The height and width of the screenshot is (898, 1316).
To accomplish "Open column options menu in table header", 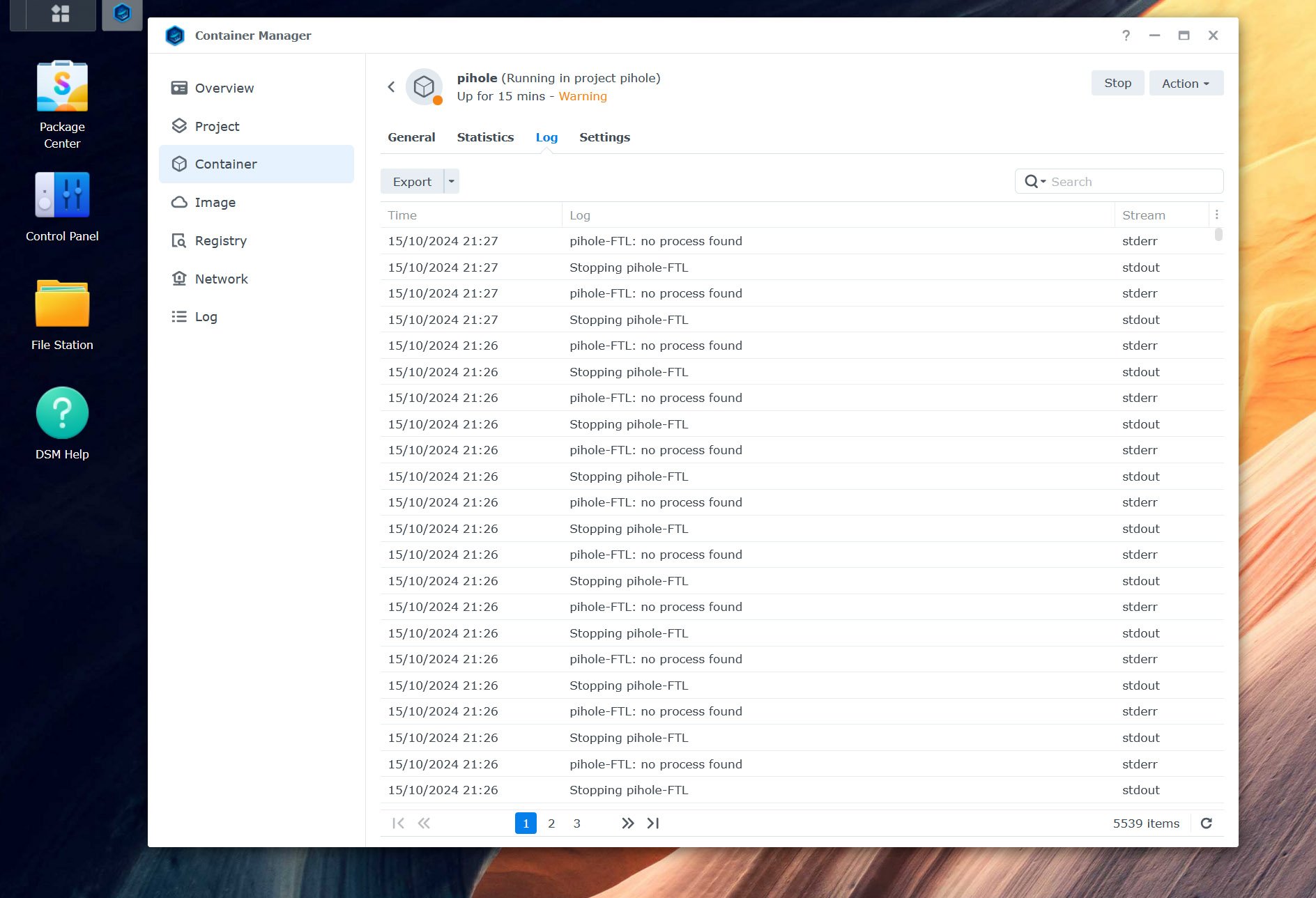I will click(1216, 215).
